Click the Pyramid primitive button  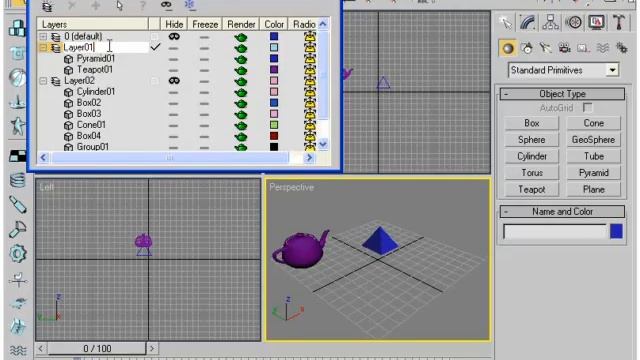[593, 173]
